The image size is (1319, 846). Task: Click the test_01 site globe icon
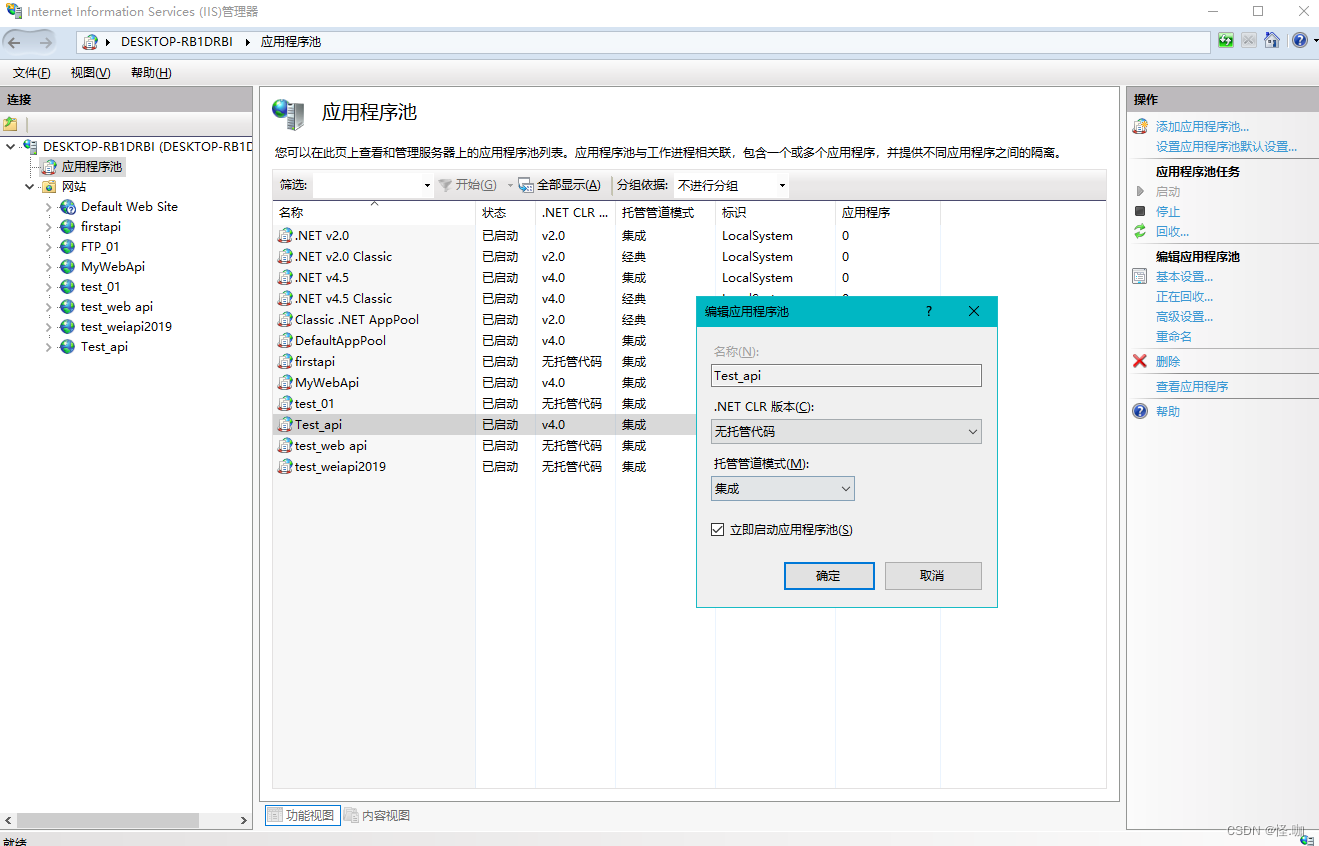click(67, 287)
